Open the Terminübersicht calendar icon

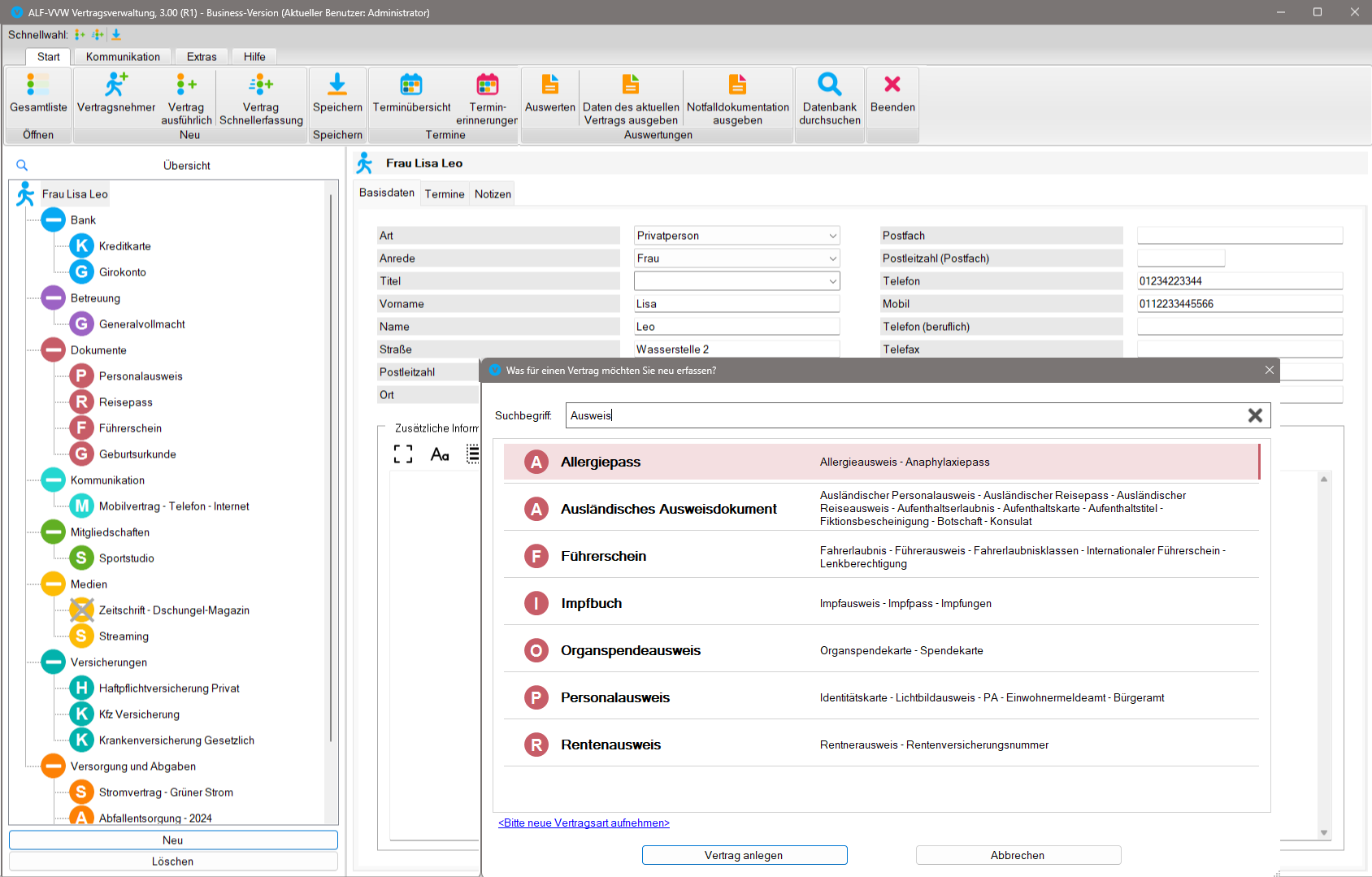click(x=411, y=85)
